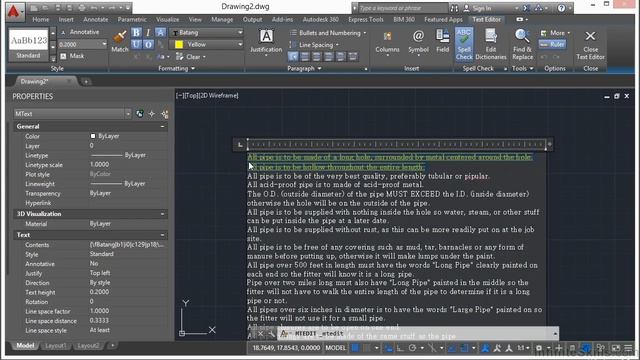This screenshot has width=640, height=360.
Task: Open the Symbol insert menu
Action: [x=418, y=42]
